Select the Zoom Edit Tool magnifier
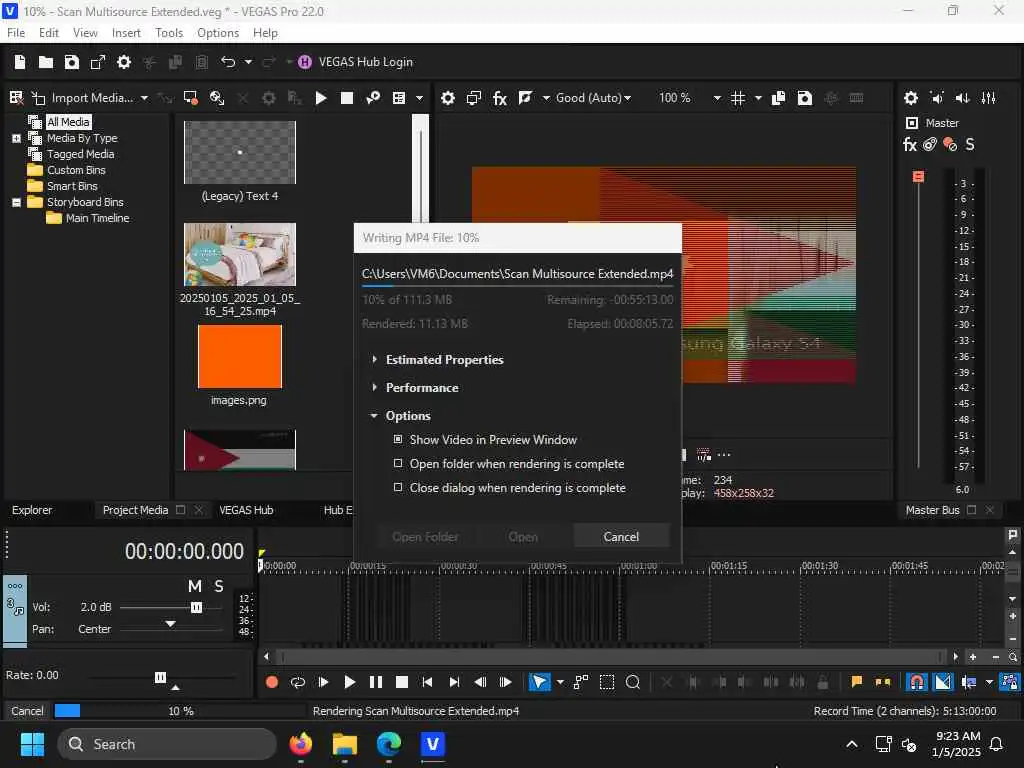The width and height of the screenshot is (1024, 768). (633, 682)
